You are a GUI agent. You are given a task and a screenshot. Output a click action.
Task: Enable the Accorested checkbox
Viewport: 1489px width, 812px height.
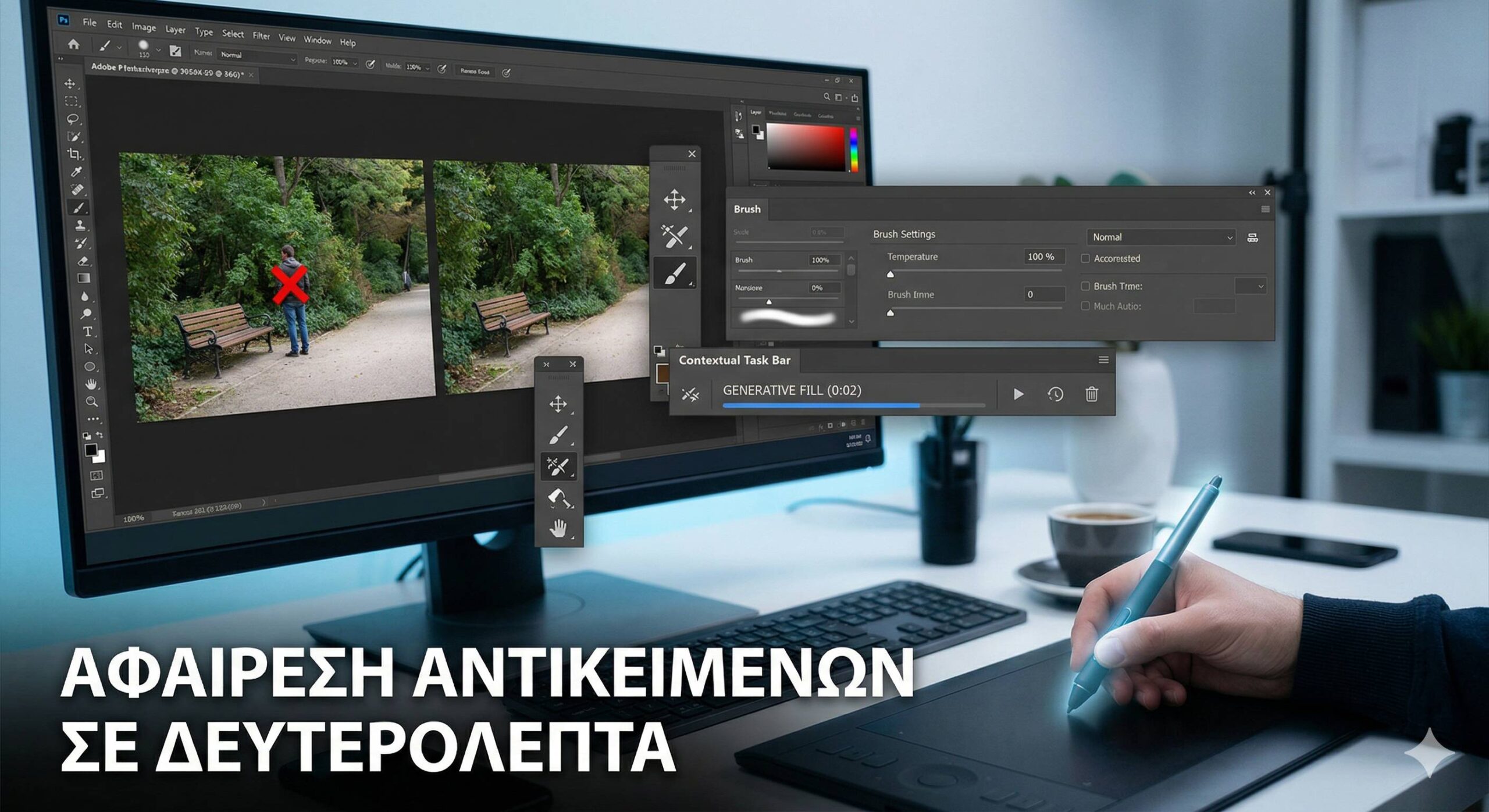click(x=1085, y=258)
